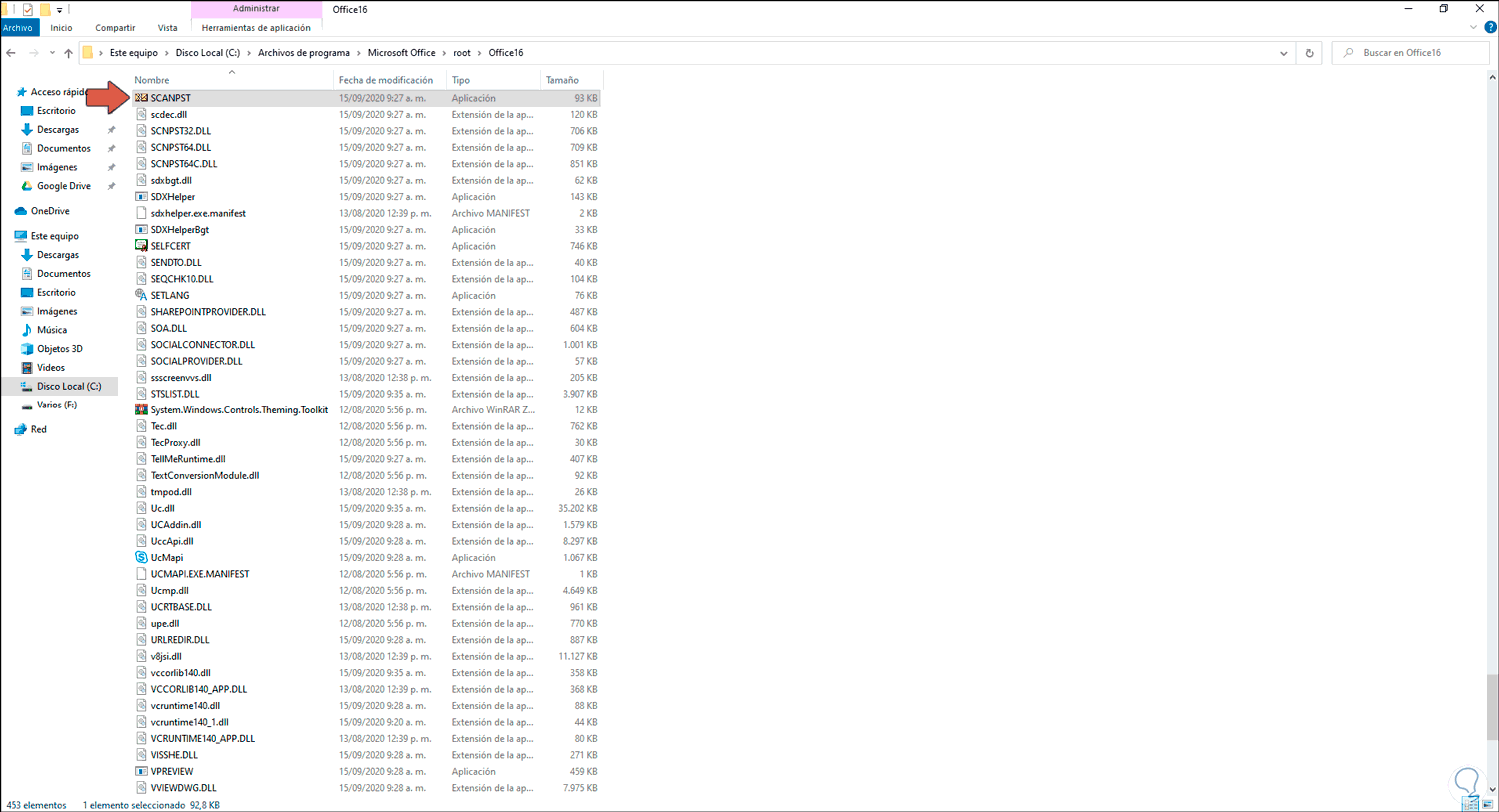This screenshot has width=1499, height=812.
Task: Click the Objetos 3D cube icon
Action: coord(27,349)
